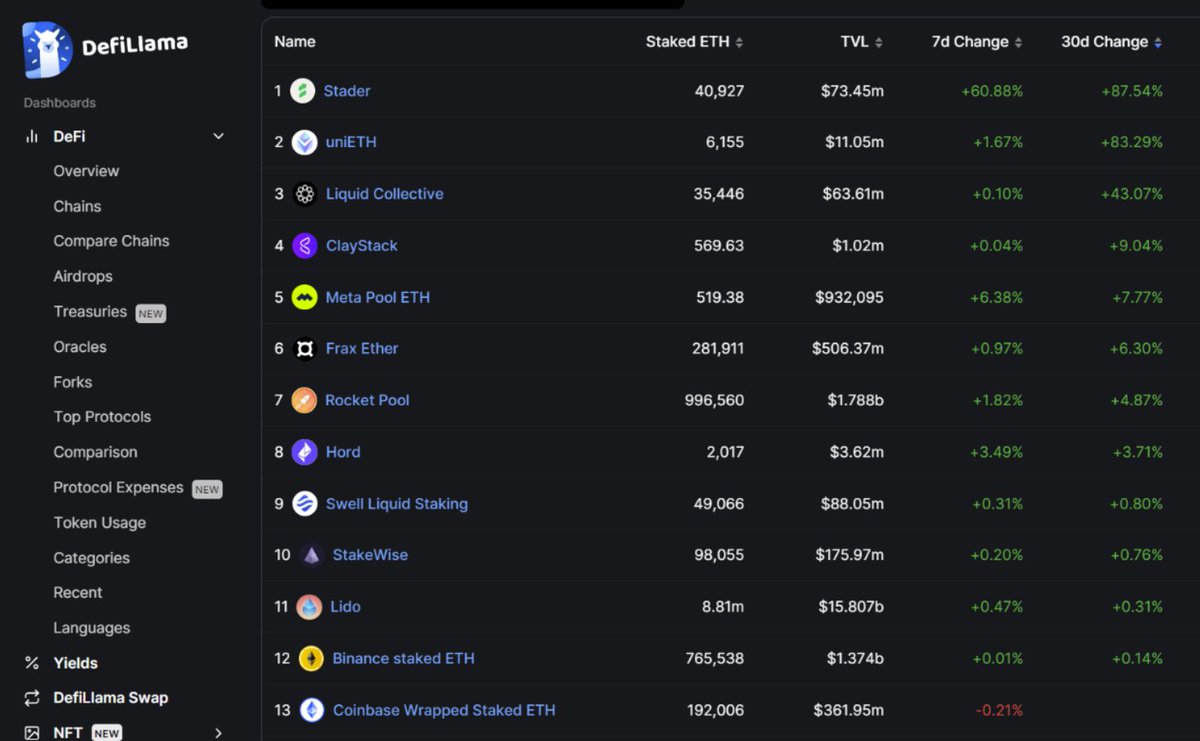Open the Binance staked ETH link

click(404, 659)
